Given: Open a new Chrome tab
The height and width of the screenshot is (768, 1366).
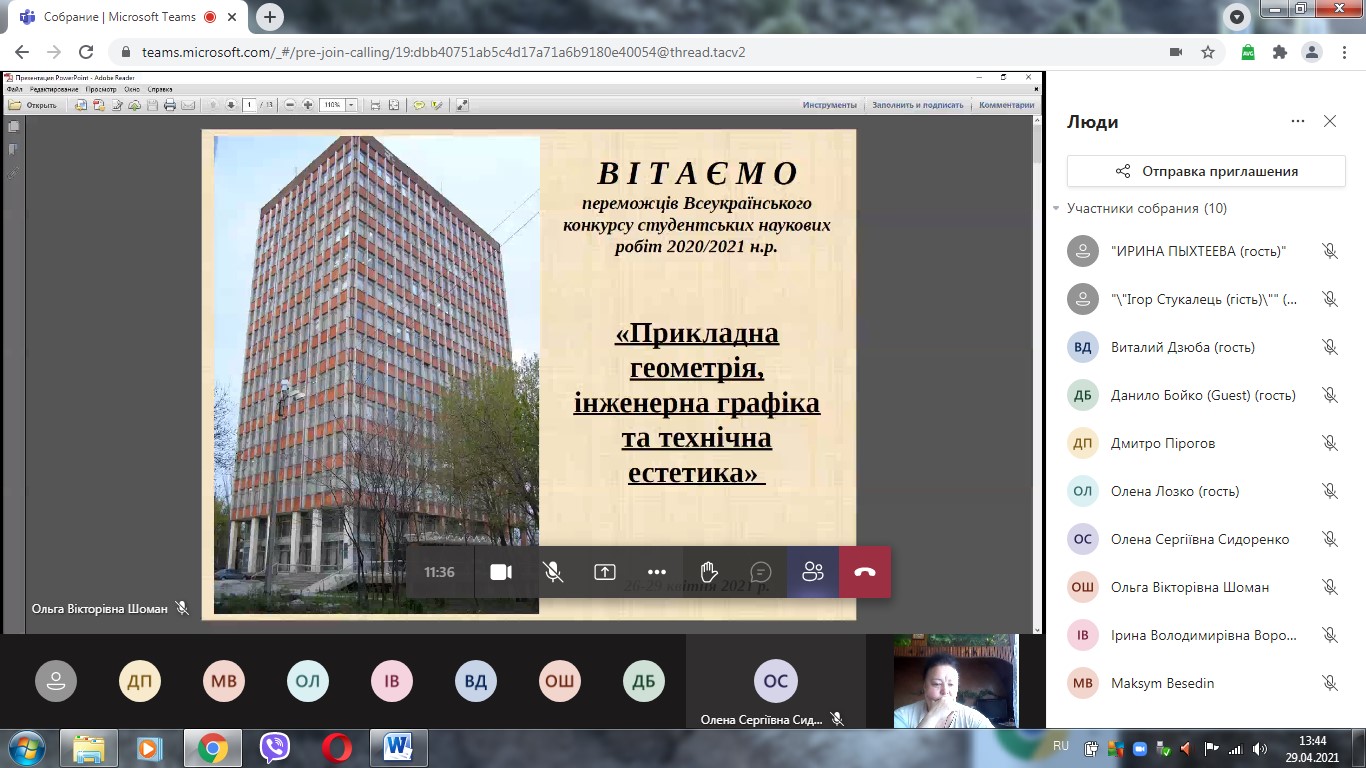Looking at the screenshot, I should (x=270, y=17).
